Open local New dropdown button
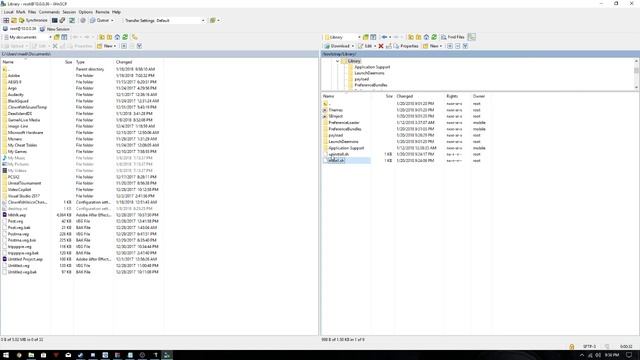The width and height of the screenshot is (640, 360). tap(107, 46)
